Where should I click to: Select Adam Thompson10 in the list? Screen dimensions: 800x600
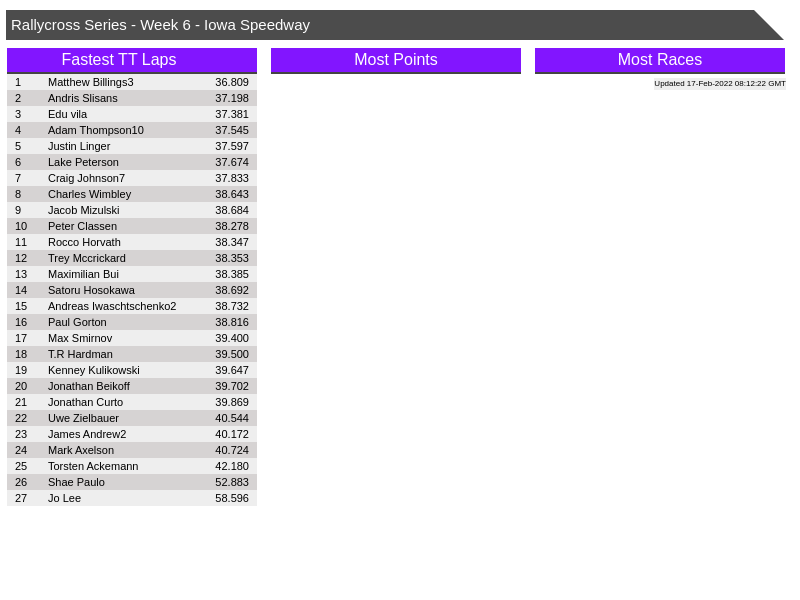(96, 130)
